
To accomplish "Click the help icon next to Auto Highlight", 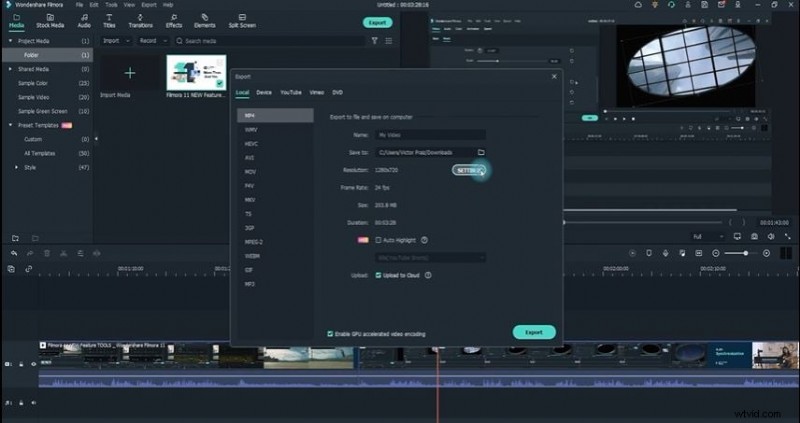I will (424, 240).
